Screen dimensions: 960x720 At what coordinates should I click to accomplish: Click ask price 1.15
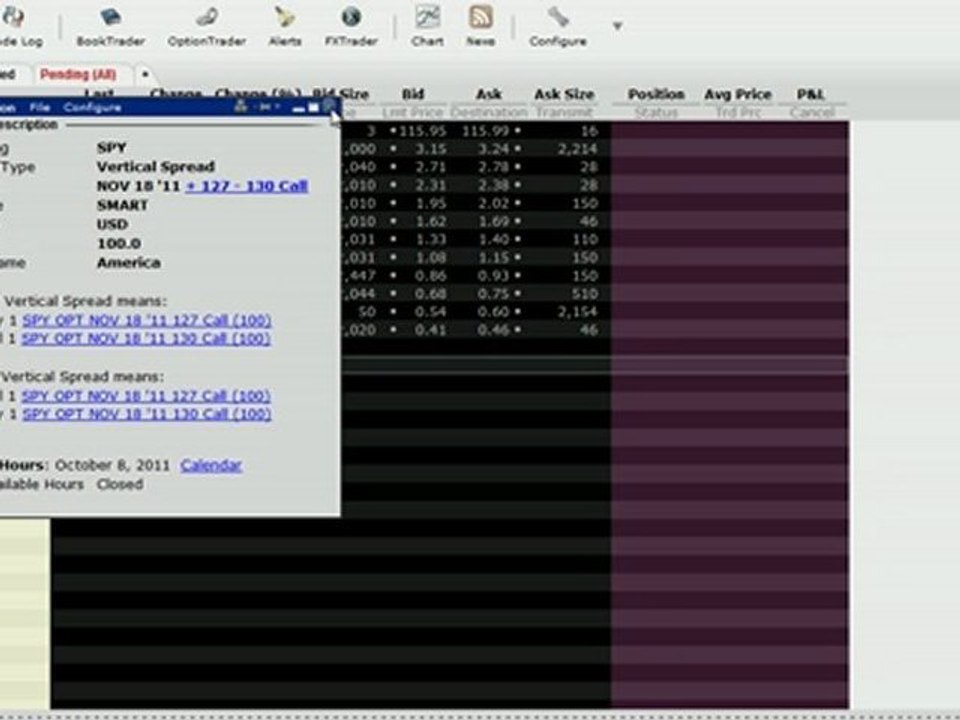(495, 258)
